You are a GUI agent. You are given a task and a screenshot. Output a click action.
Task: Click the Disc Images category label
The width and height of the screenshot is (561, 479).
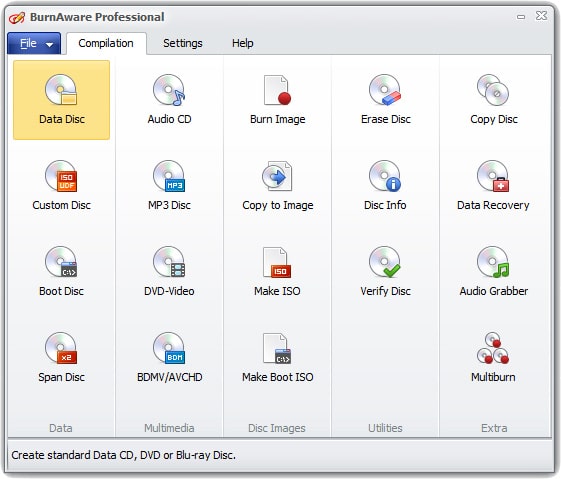tap(277, 428)
